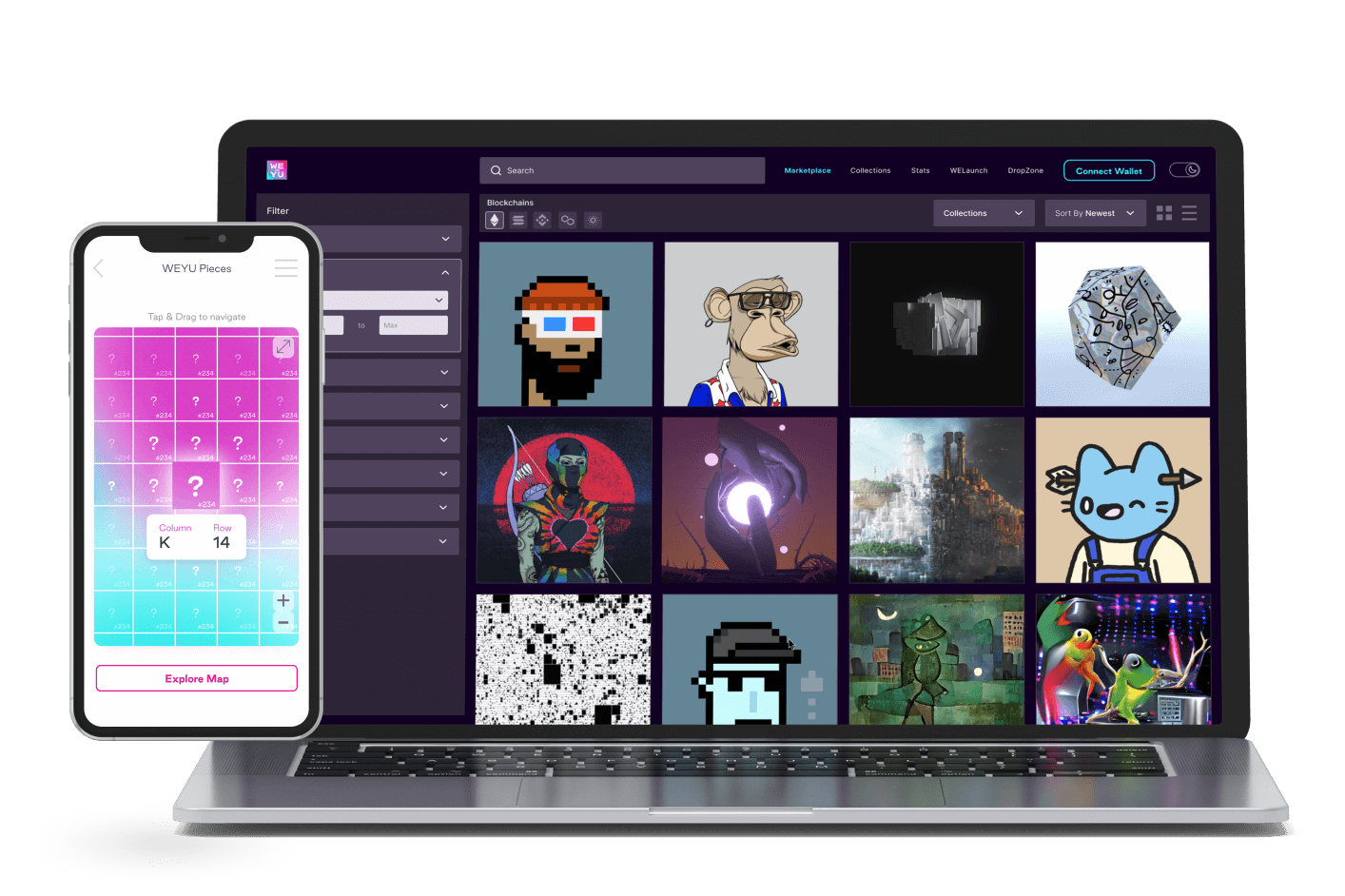The image size is (1345, 896).
Task: Zoom in on the pieces map
Action: coord(283,600)
